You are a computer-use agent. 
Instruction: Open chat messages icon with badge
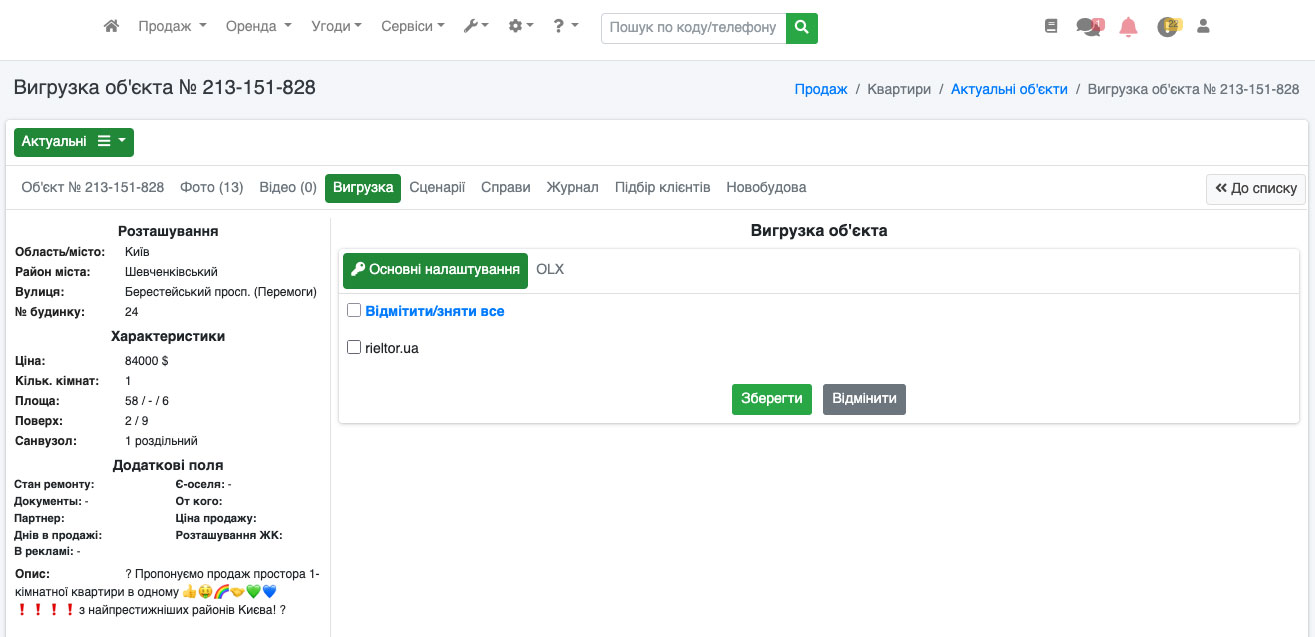1088,27
